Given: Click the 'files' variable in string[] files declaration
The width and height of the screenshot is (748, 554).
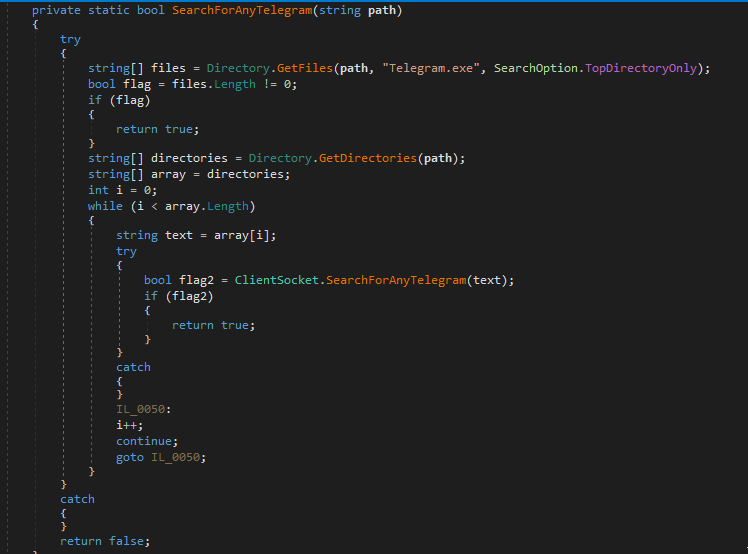Looking at the screenshot, I should tap(168, 68).
